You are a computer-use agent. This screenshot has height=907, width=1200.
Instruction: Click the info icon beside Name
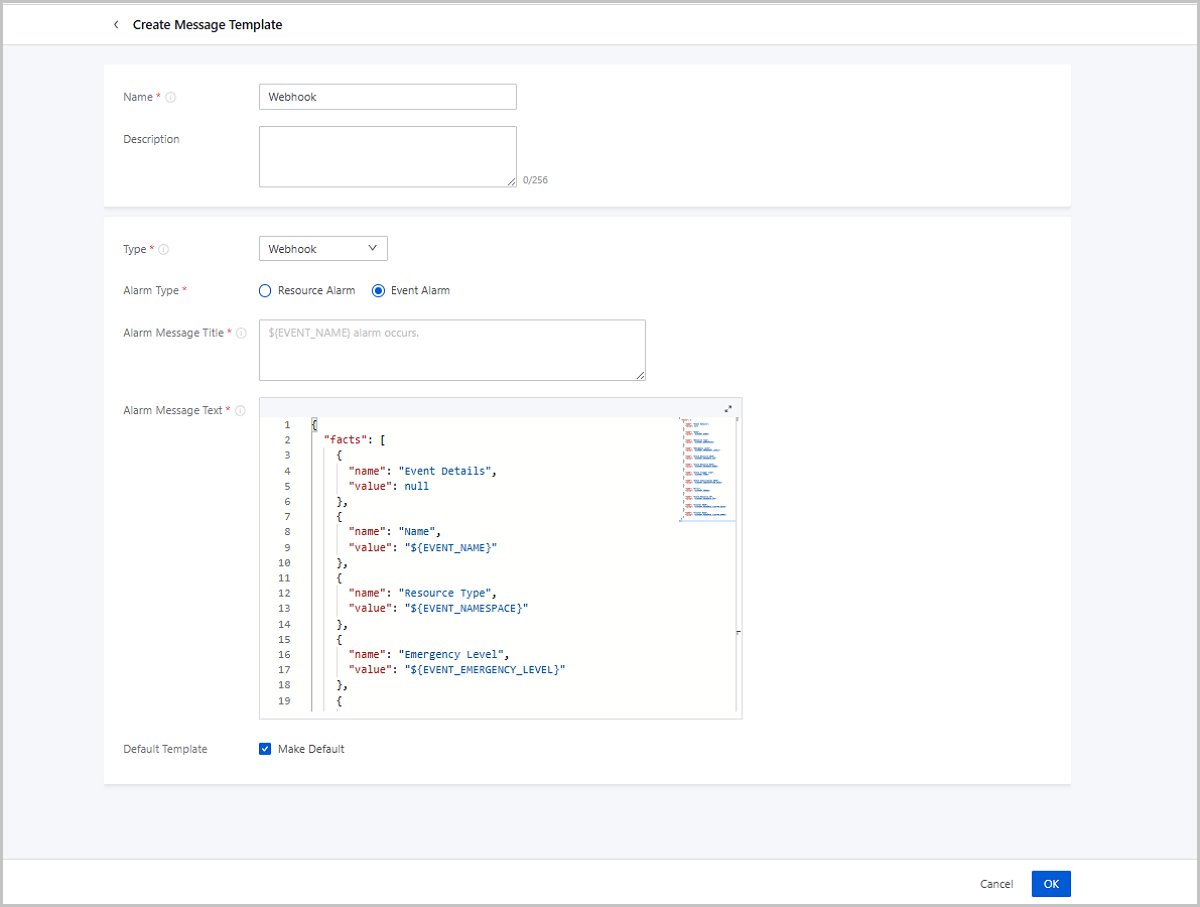(x=170, y=97)
